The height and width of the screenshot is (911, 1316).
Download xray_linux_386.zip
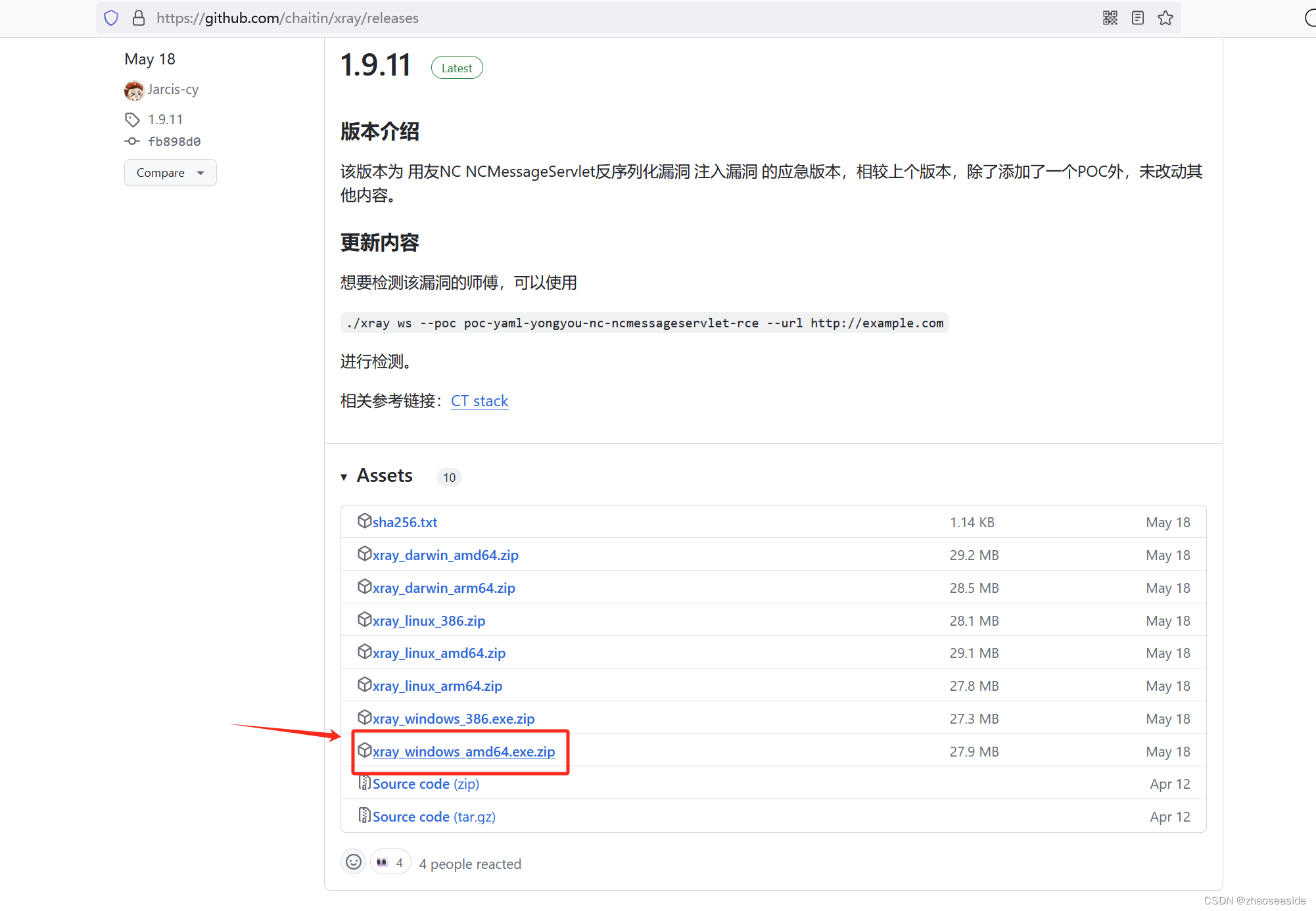[429, 621]
